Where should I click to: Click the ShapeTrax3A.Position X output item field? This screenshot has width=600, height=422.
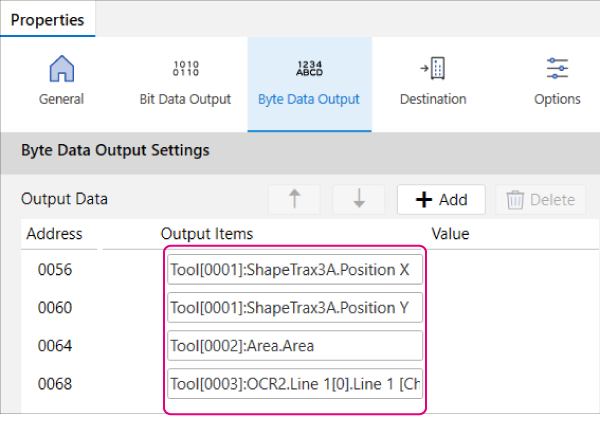pos(296,270)
